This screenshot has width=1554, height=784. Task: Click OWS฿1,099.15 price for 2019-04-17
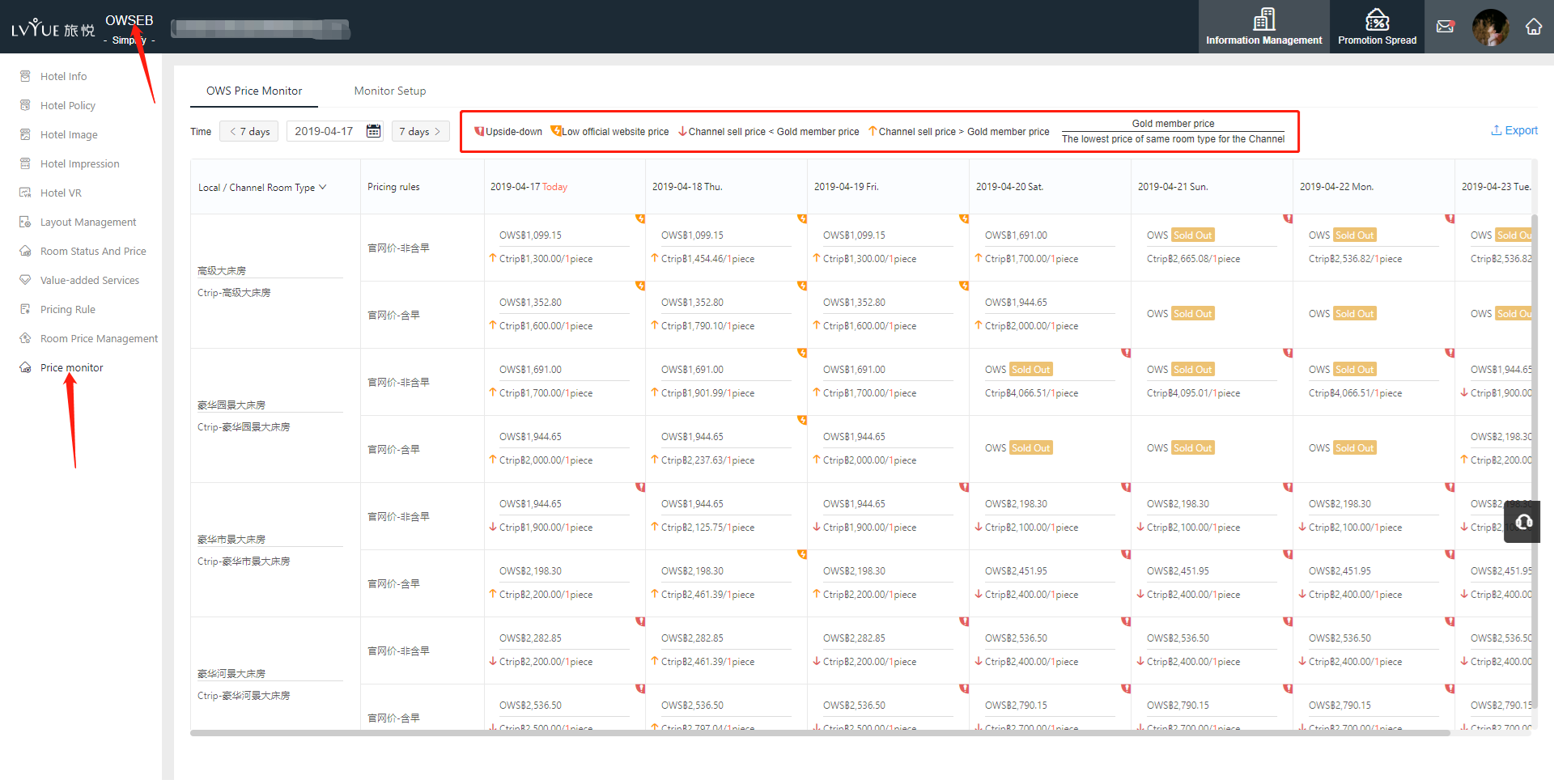pyautogui.click(x=530, y=235)
